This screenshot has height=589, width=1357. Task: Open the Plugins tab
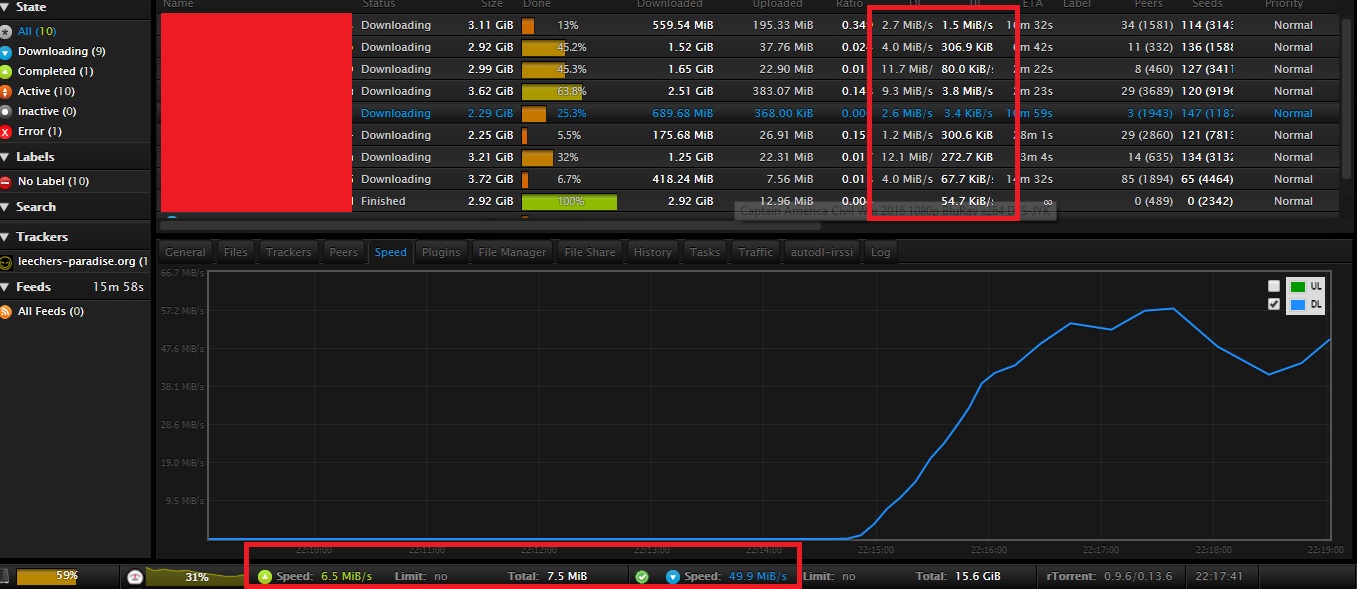point(441,252)
